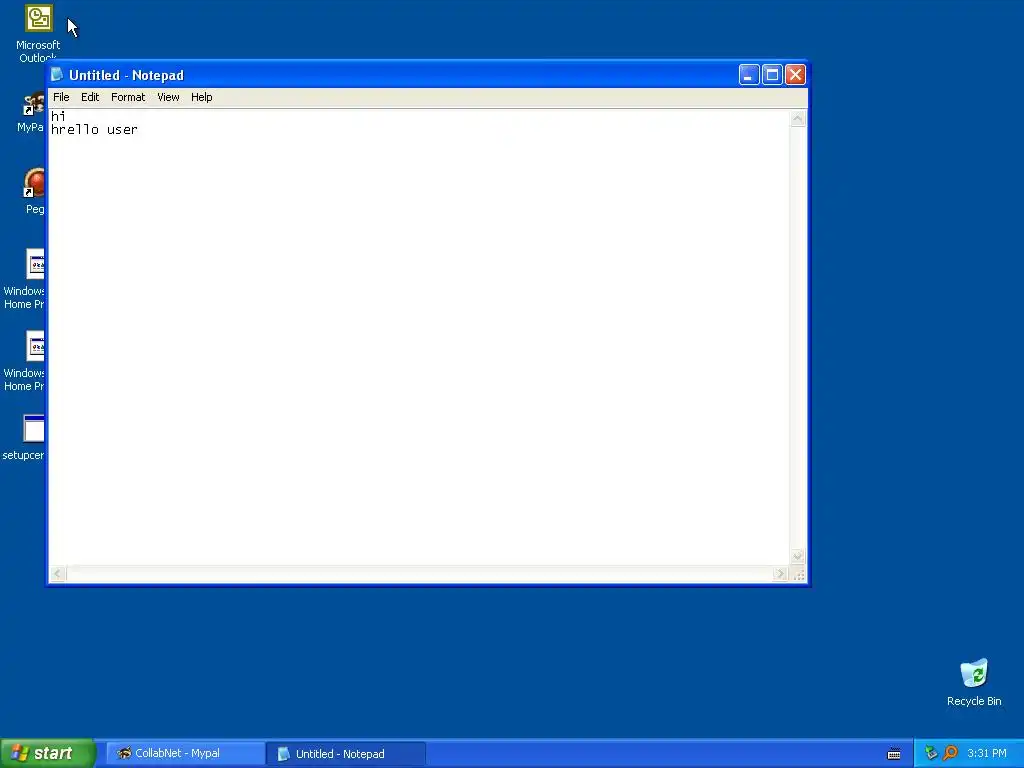Click the vertical scrollbar down arrow
The height and width of the screenshot is (768, 1024).
[x=798, y=556]
